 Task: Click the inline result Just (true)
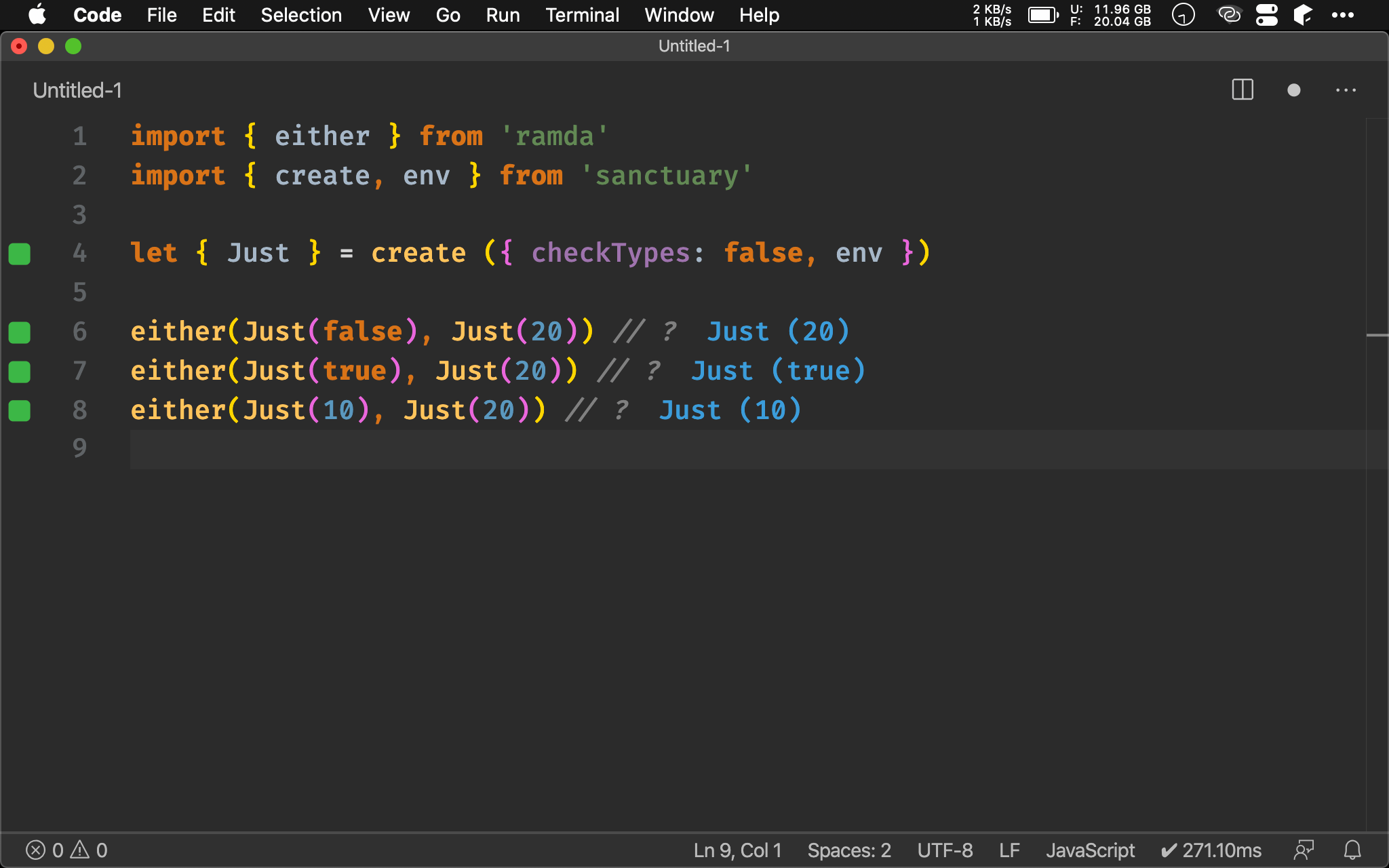[778, 371]
